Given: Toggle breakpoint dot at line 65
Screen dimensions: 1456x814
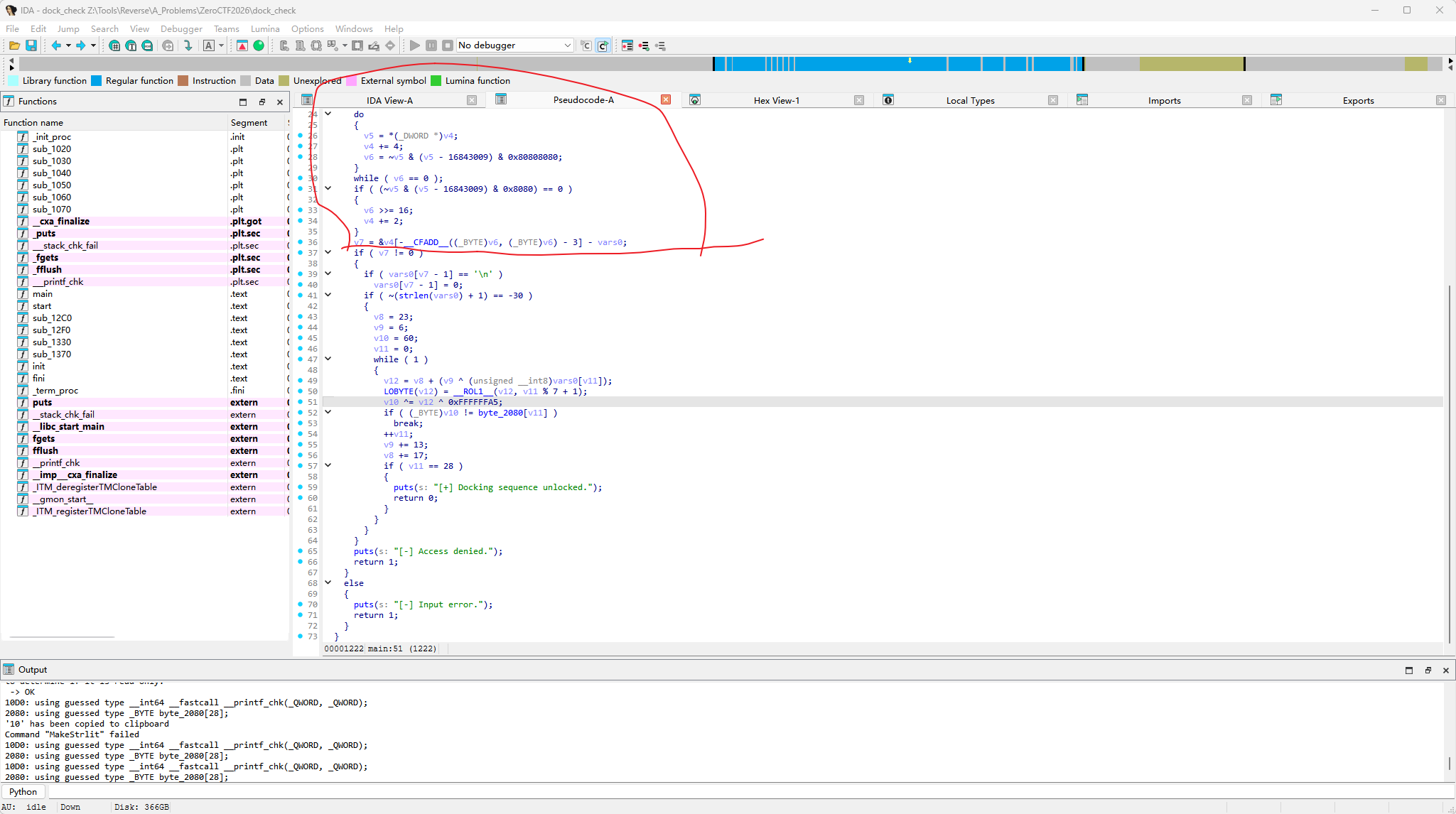Looking at the screenshot, I should click(301, 551).
